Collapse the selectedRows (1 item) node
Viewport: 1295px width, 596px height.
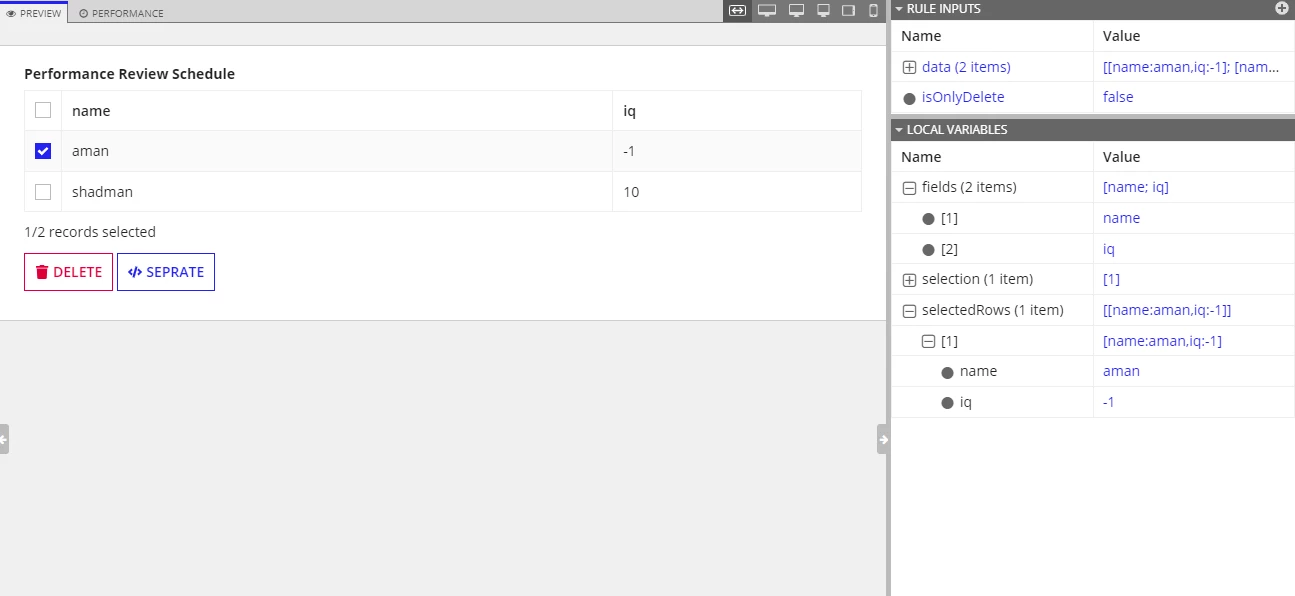pos(909,310)
